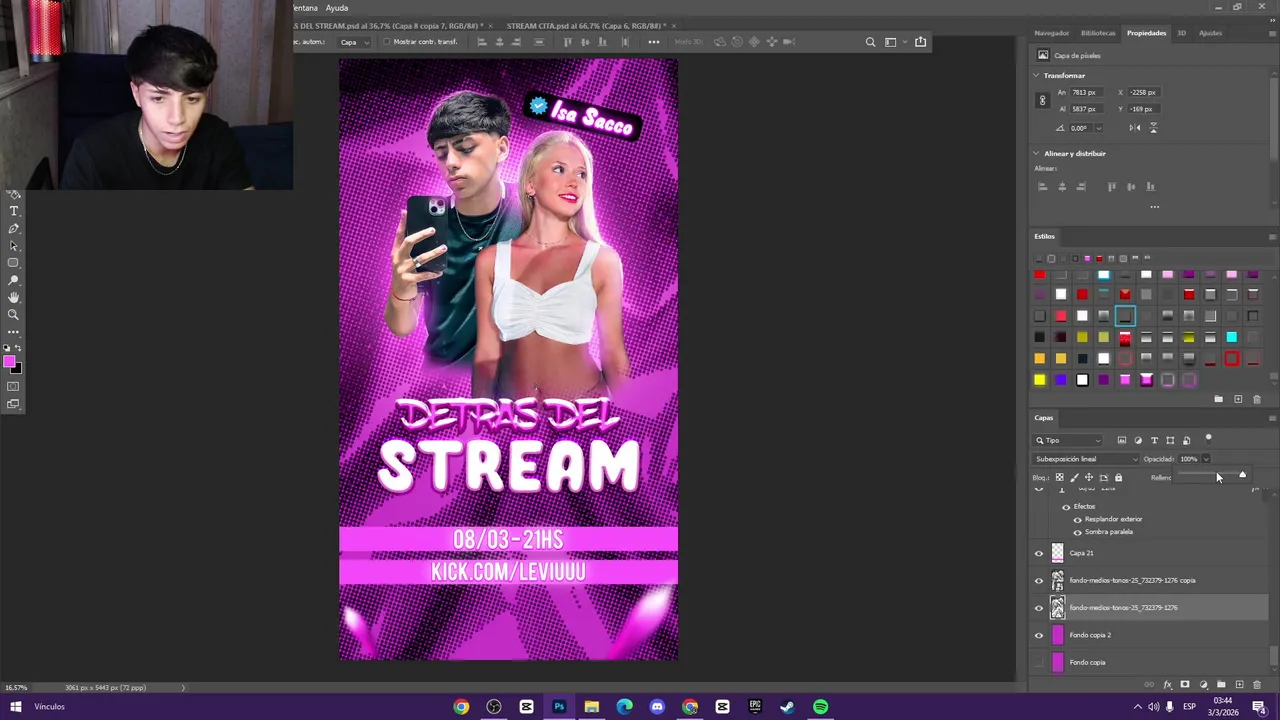
Task: Select the Hand tool
Action: (x=13, y=297)
